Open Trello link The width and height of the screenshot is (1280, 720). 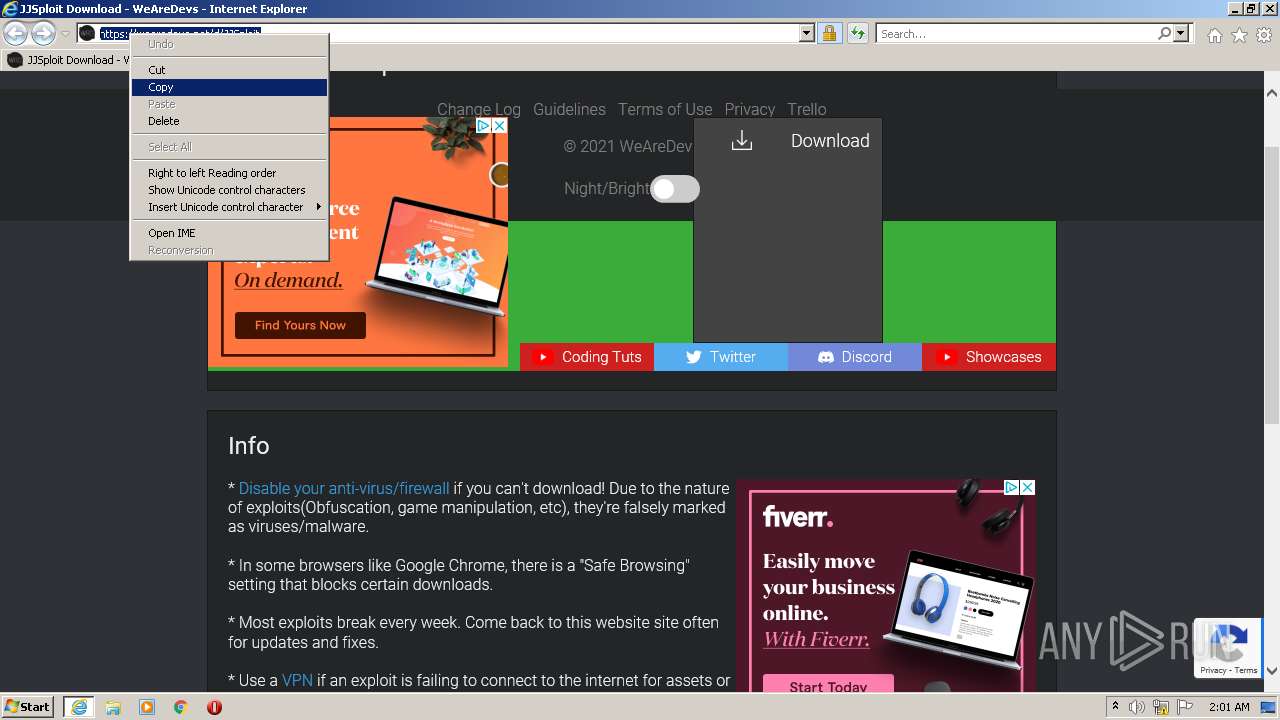807,109
